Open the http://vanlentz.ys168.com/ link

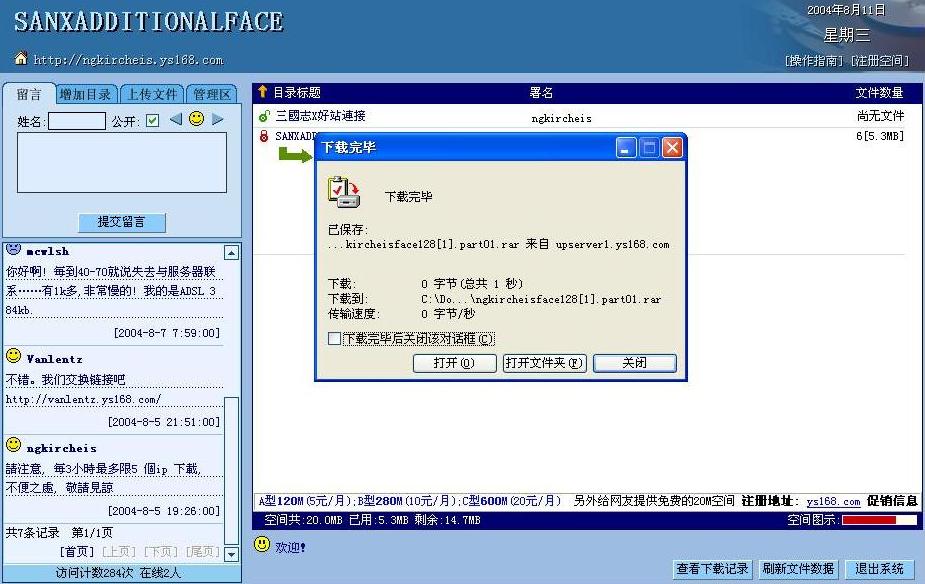pyautogui.click(x=83, y=399)
